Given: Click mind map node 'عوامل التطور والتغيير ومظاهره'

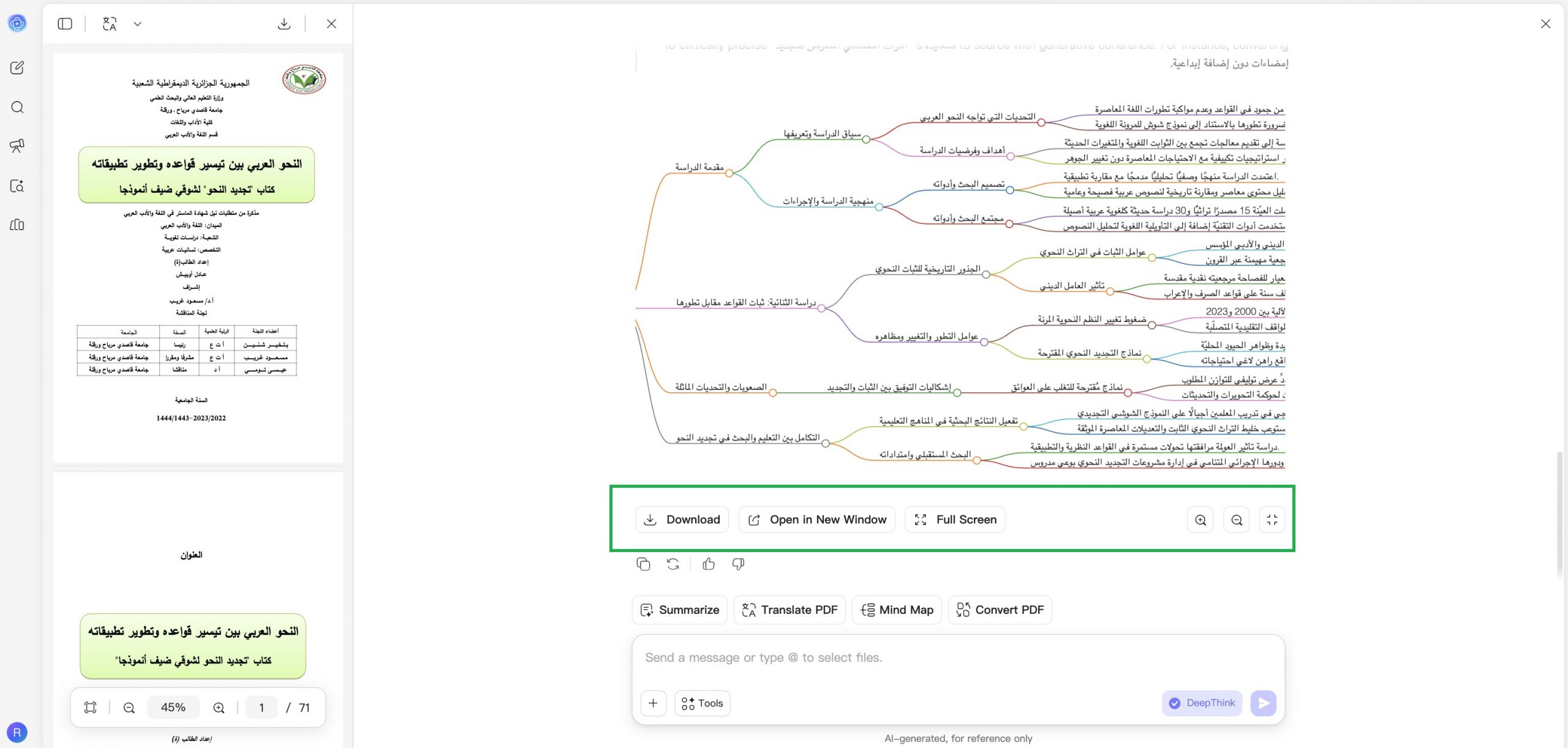Looking at the screenshot, I should [926, 336].
